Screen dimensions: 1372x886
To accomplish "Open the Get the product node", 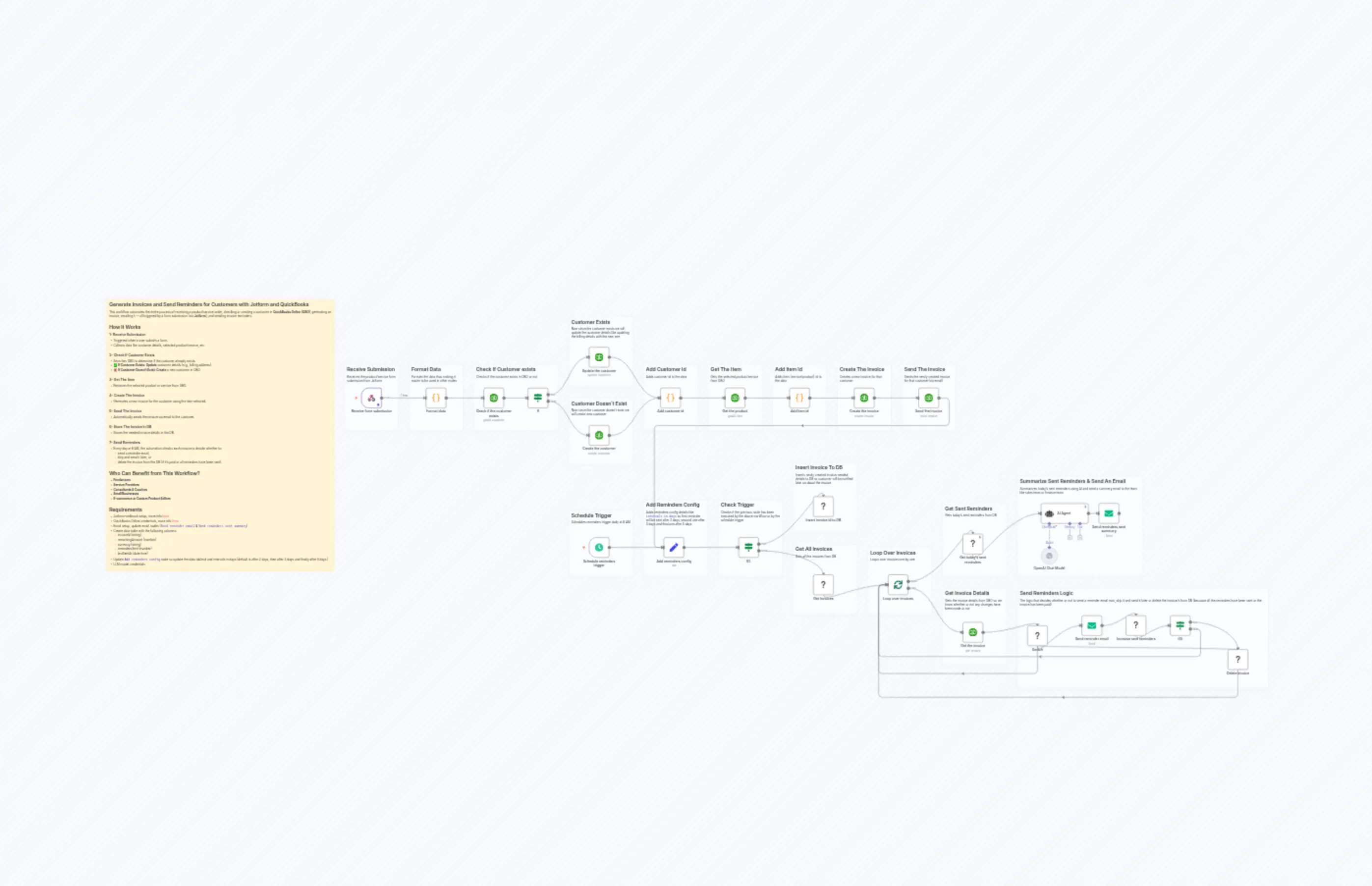I will 734,398.
